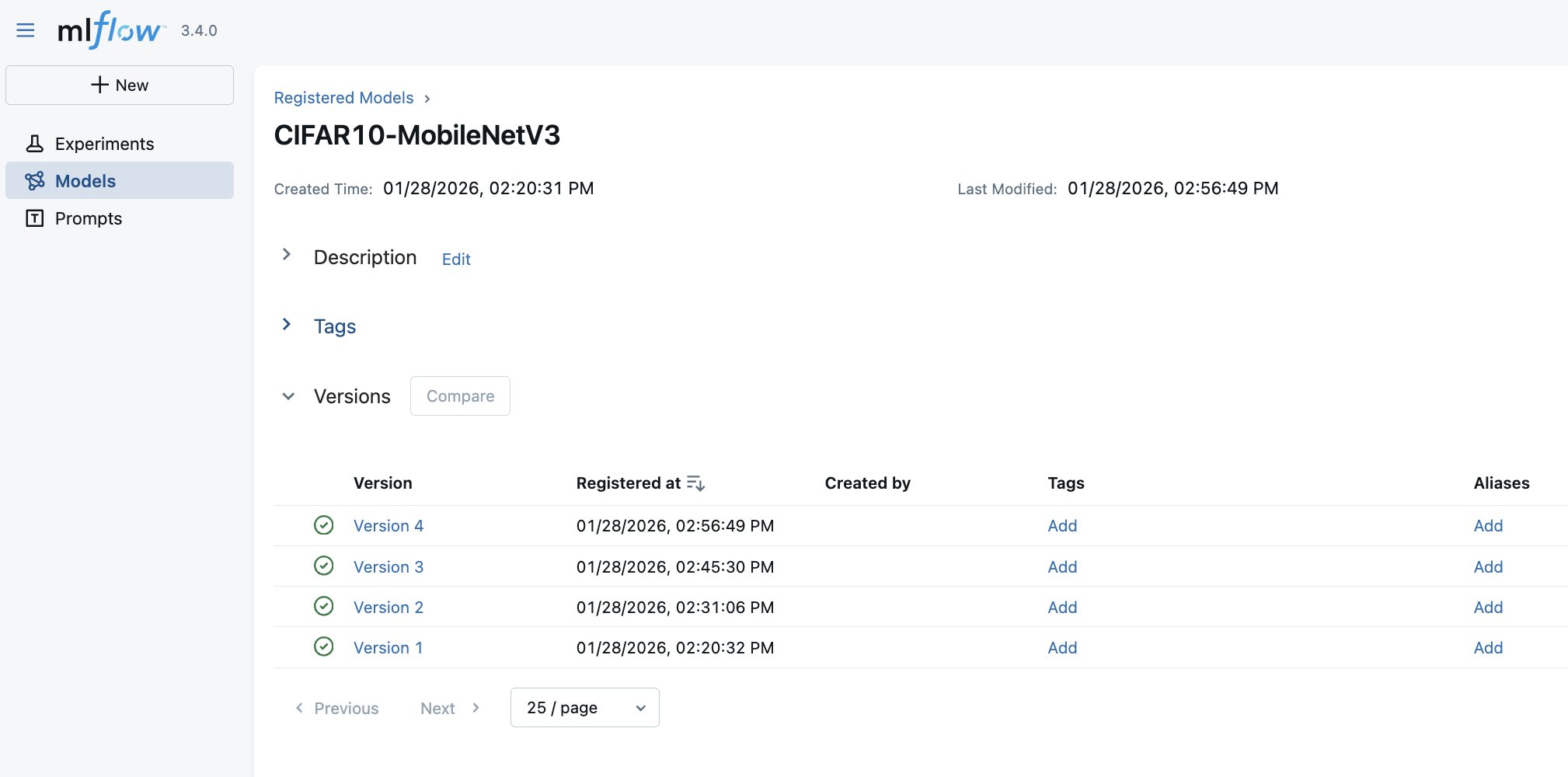The height and width of the screenshot is (777, 1568).
Task: Open Prompts in the sidebar
Action: point(88,218)
